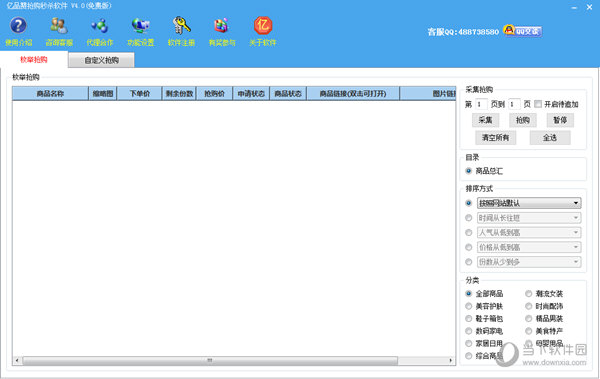The width and height of the screenshot is (600, 379).
Task: Click the table's horizontal scrollbar thumb
Action: click(210, 360)
